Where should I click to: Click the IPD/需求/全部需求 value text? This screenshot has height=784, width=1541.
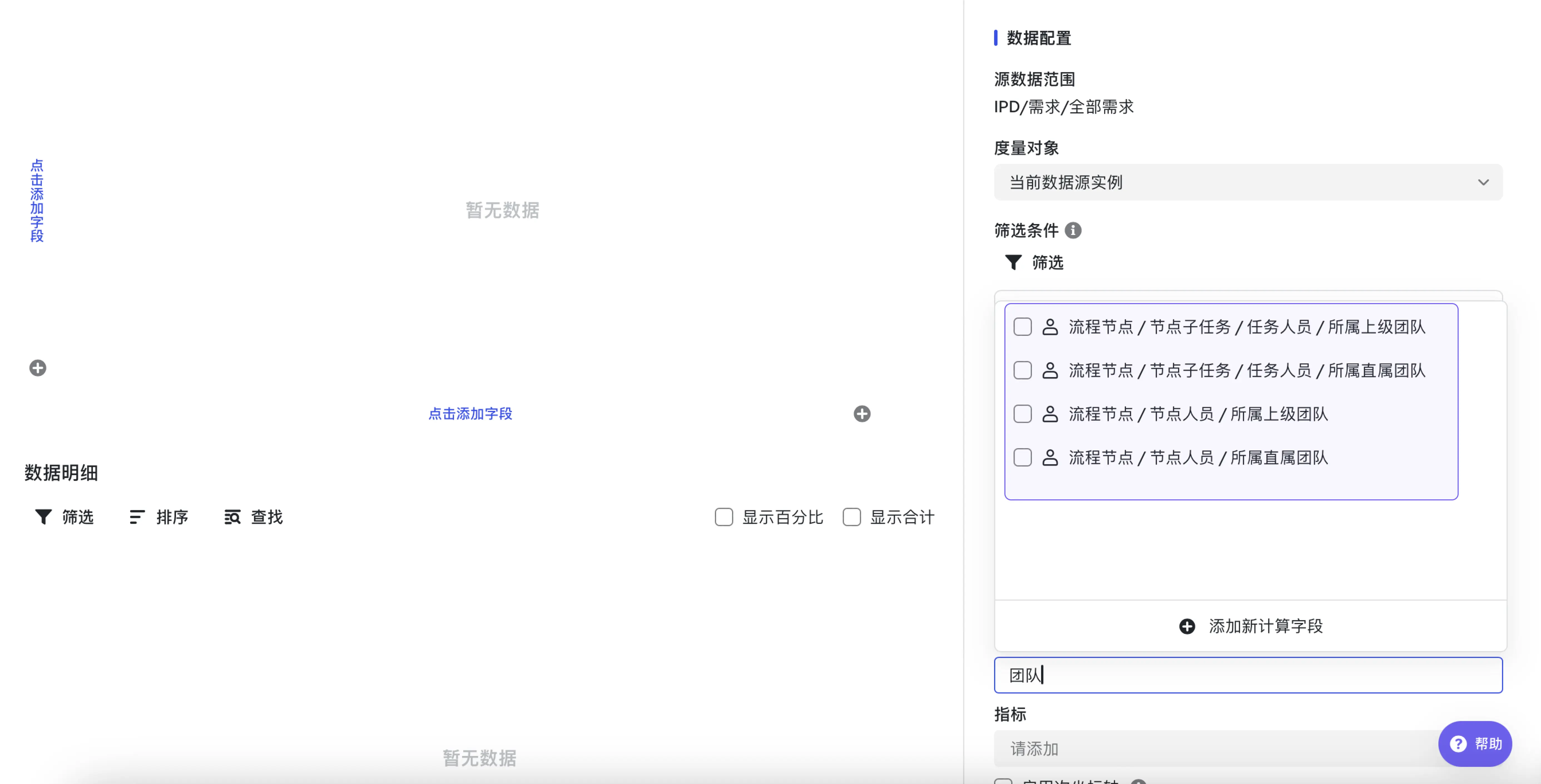click(x=1064, y=106)
